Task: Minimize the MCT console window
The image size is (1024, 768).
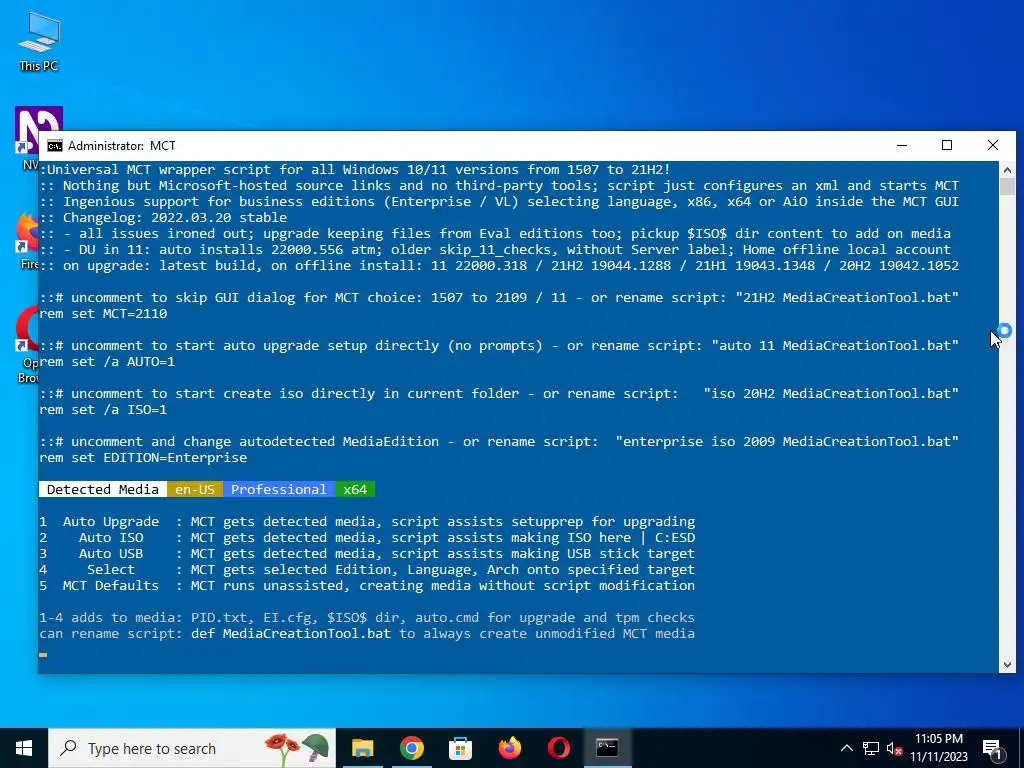Action: [902, 146]
